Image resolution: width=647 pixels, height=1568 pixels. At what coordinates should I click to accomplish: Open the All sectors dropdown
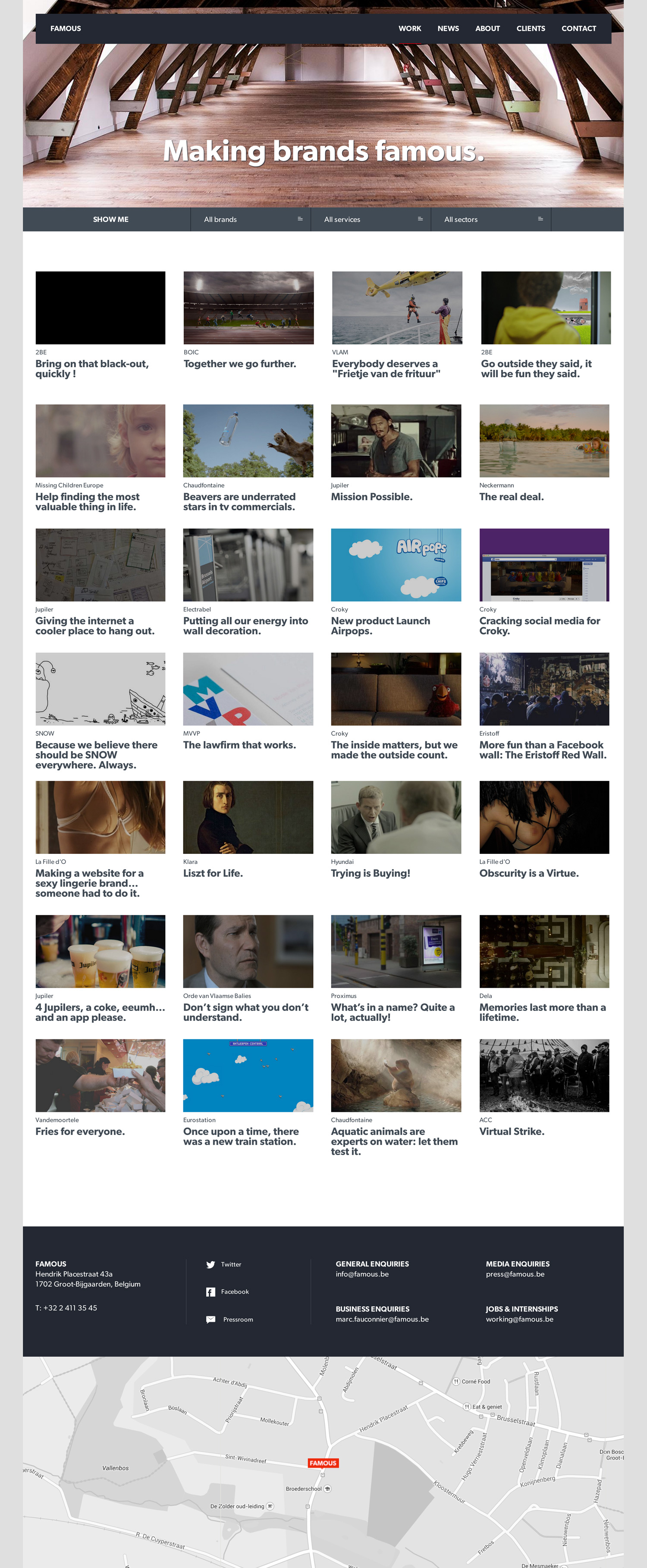(x=491, y=219)
